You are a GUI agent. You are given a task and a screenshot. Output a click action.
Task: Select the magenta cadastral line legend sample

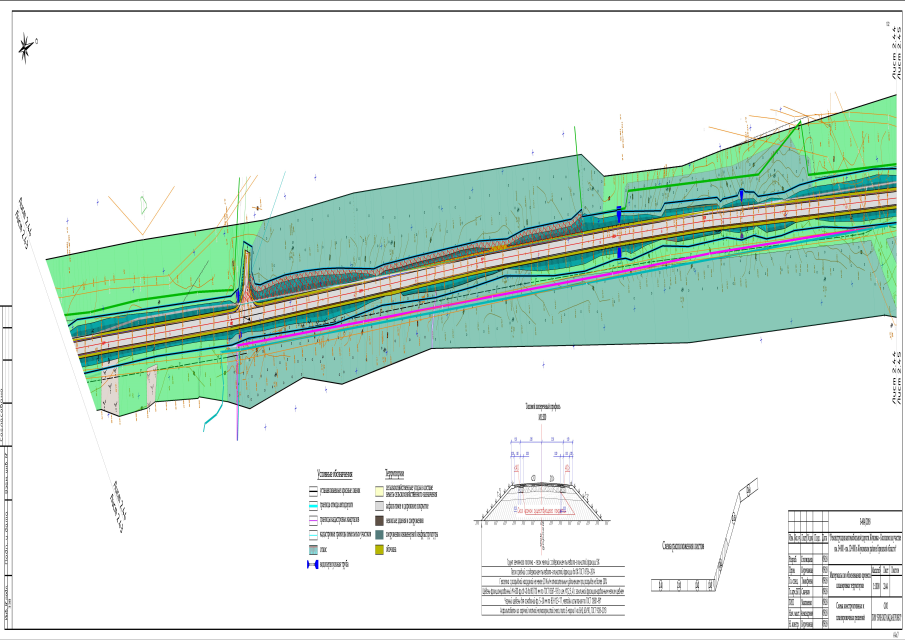tap(312, 521)
